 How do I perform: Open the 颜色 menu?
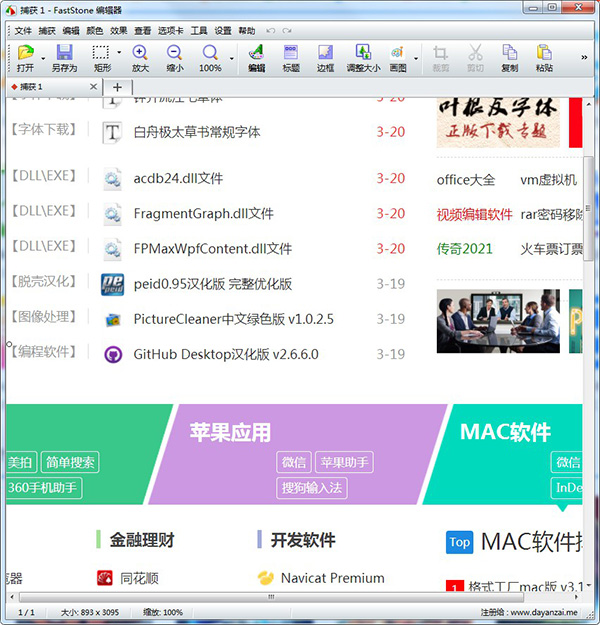click(x=94, y=31)
